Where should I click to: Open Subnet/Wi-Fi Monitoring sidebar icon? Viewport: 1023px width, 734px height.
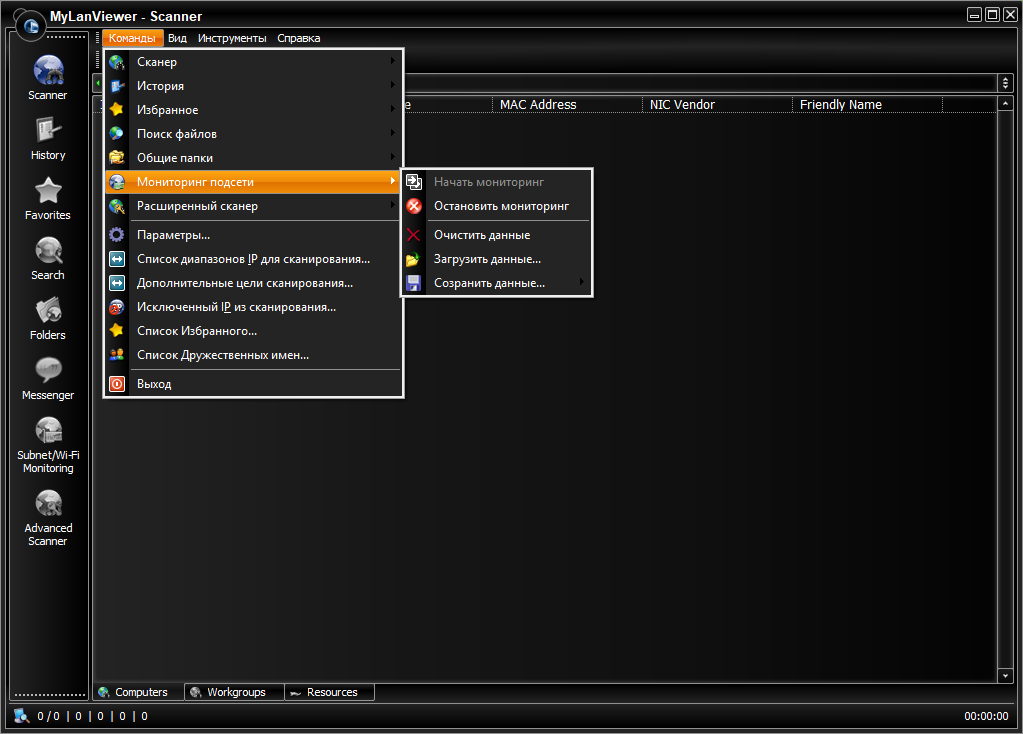48,431
